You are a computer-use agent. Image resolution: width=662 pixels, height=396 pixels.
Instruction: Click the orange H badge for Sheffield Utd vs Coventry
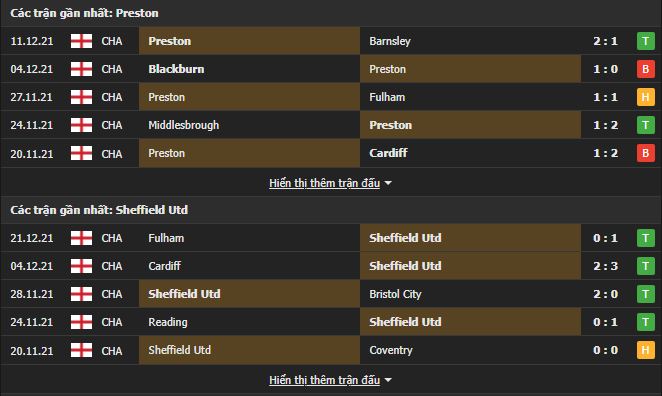[646, 350]
